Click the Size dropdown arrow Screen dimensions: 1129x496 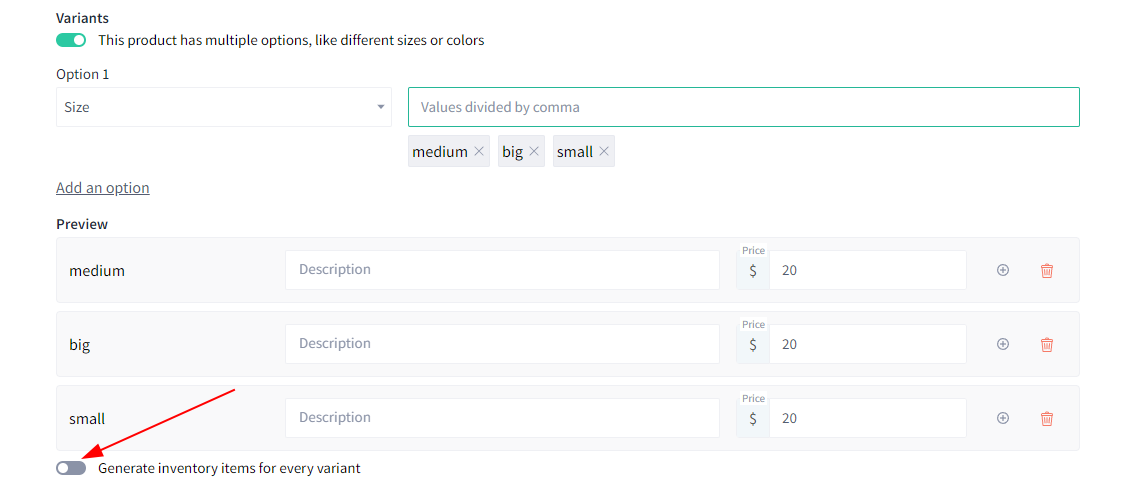pos(380,107)
